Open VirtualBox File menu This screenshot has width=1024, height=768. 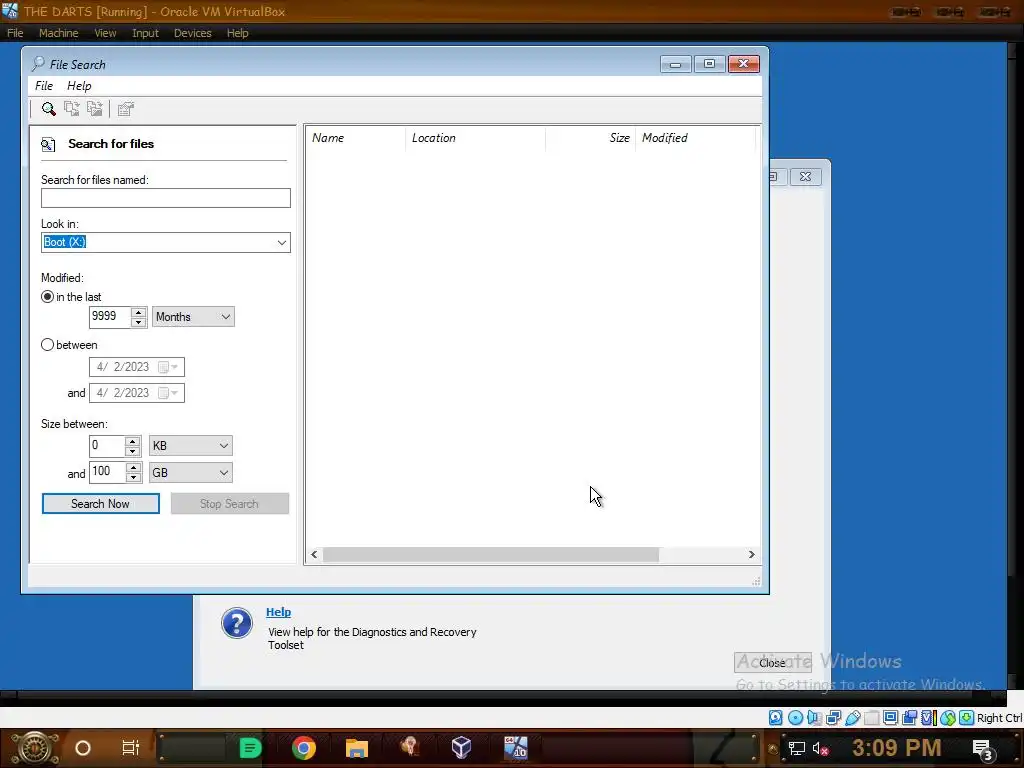coord(15,33)
